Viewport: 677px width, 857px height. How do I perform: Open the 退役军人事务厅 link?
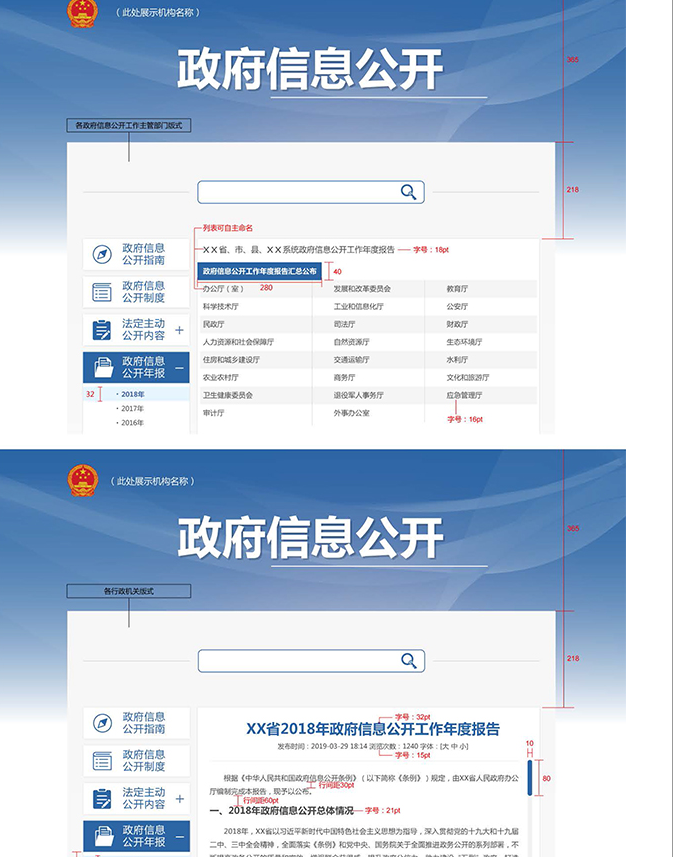click(x=358, y=395)
